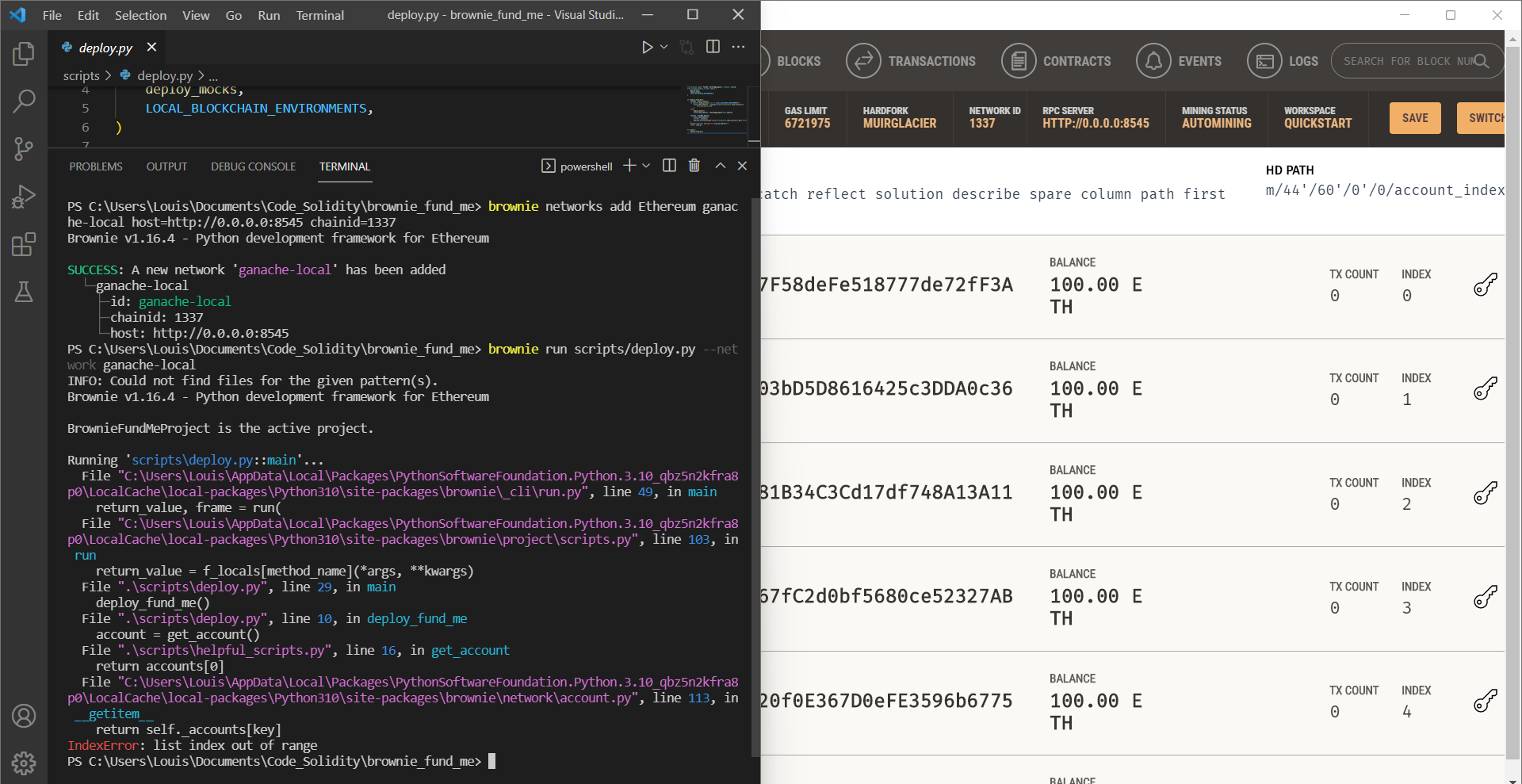Screen dimensions: 1522x784
Task: Open the Run menu
Action: (268, 15)
